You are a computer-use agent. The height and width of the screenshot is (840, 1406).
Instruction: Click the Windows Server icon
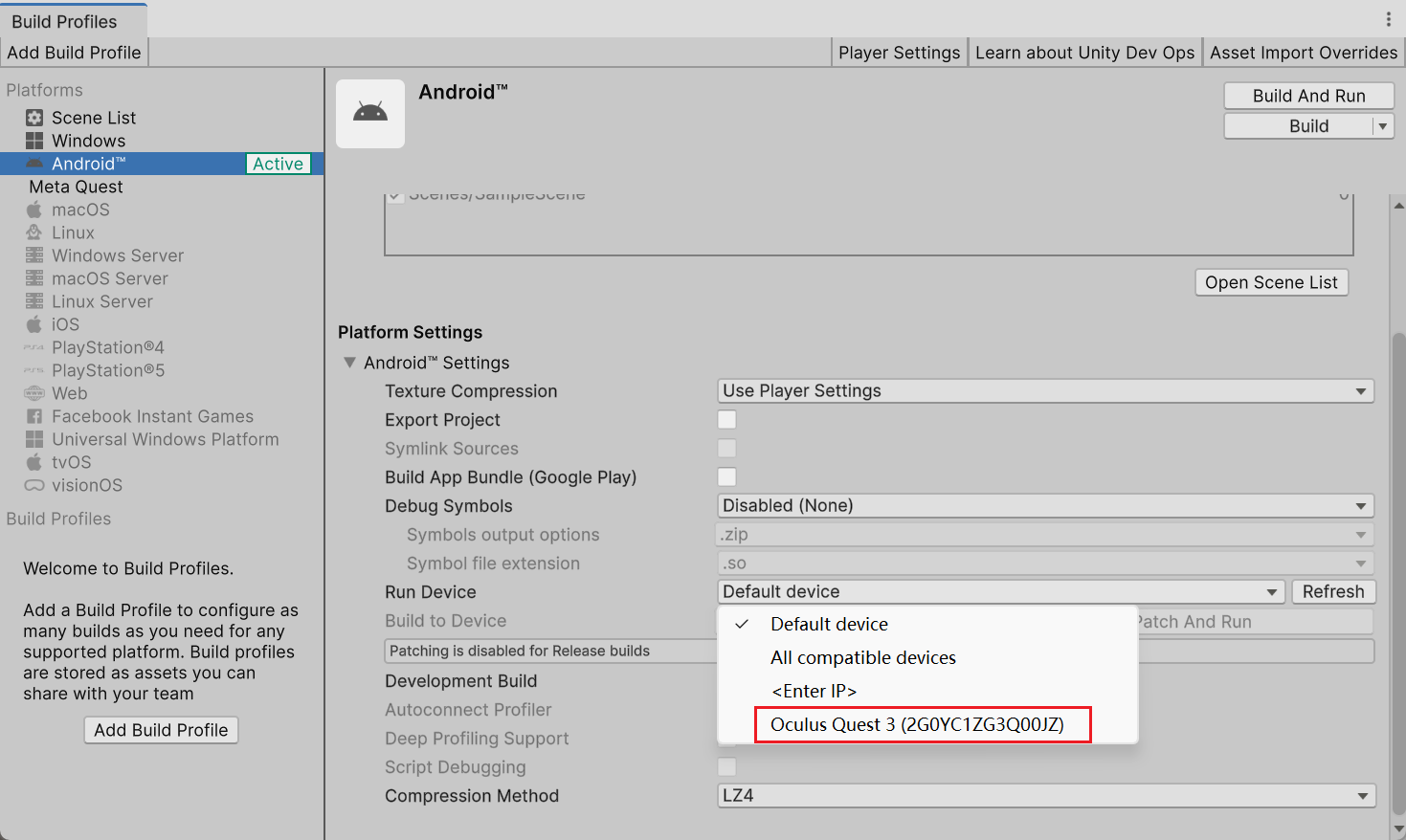34,255
